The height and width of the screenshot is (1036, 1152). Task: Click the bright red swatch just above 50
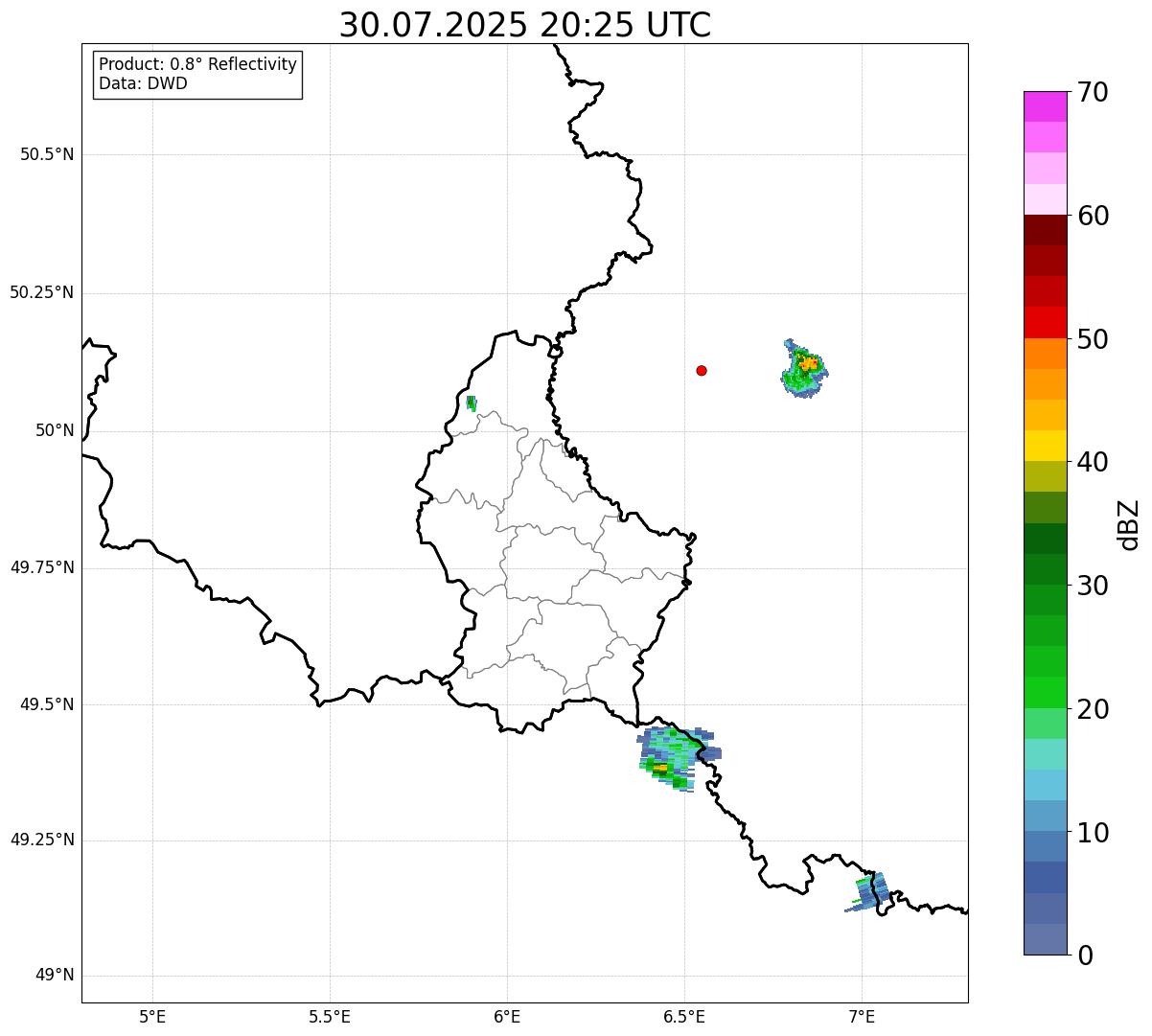pyautogui.click(x=1045, y=322)
